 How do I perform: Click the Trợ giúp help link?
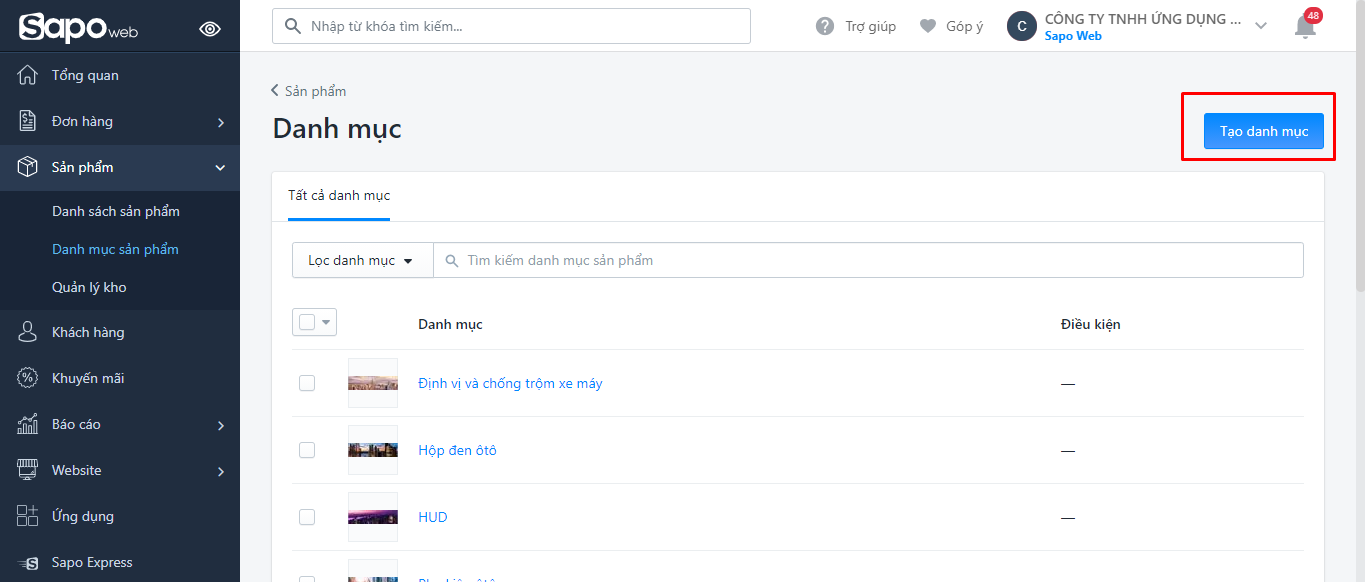point(871,26)
